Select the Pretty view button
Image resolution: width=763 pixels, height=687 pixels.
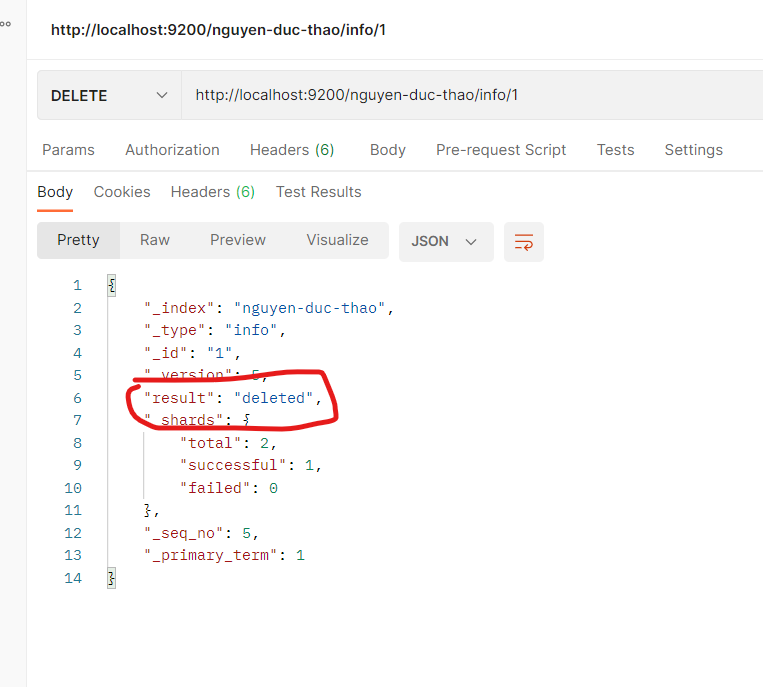click(78, 240)
